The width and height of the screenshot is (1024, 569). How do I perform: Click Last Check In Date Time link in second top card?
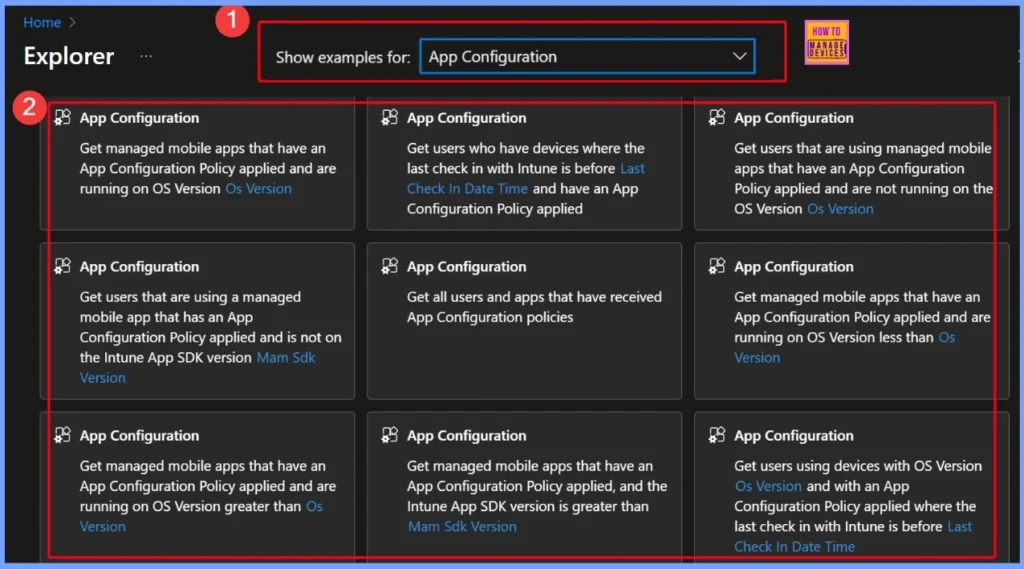[467, 189]
